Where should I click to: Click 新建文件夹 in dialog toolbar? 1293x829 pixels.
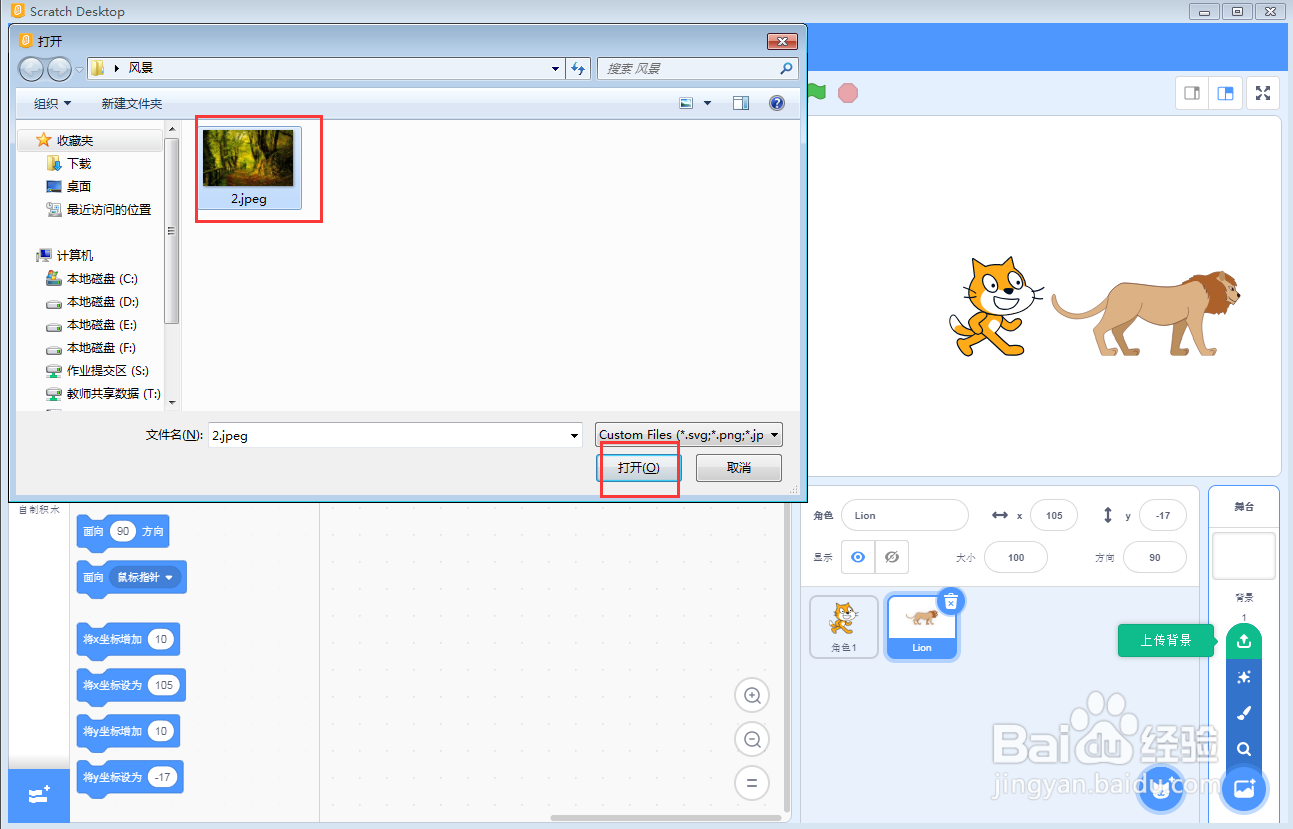[x=131, y=103]
